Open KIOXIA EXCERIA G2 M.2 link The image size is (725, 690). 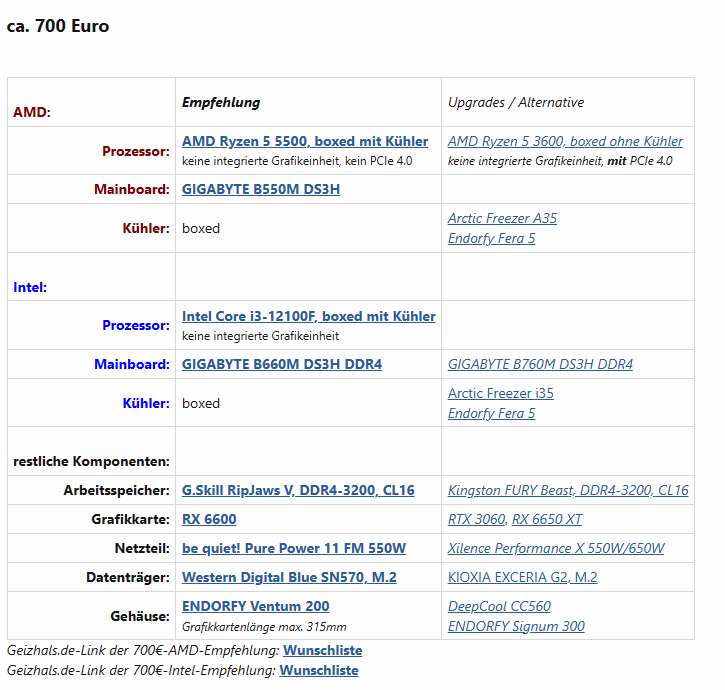pyautogui.click(x=522, y=578)
